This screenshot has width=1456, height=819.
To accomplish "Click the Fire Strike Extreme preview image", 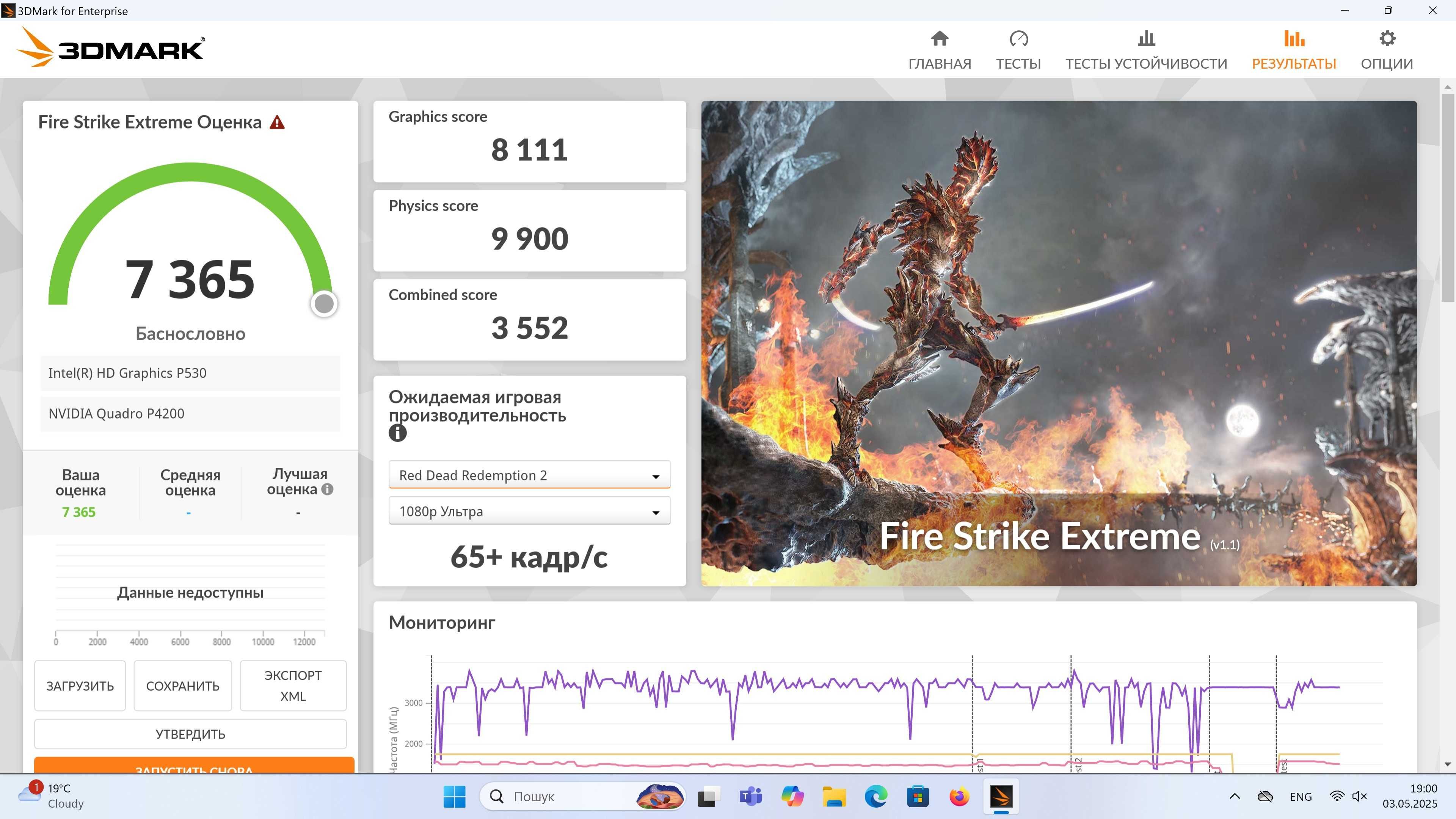I will [x=1059, y=343].
